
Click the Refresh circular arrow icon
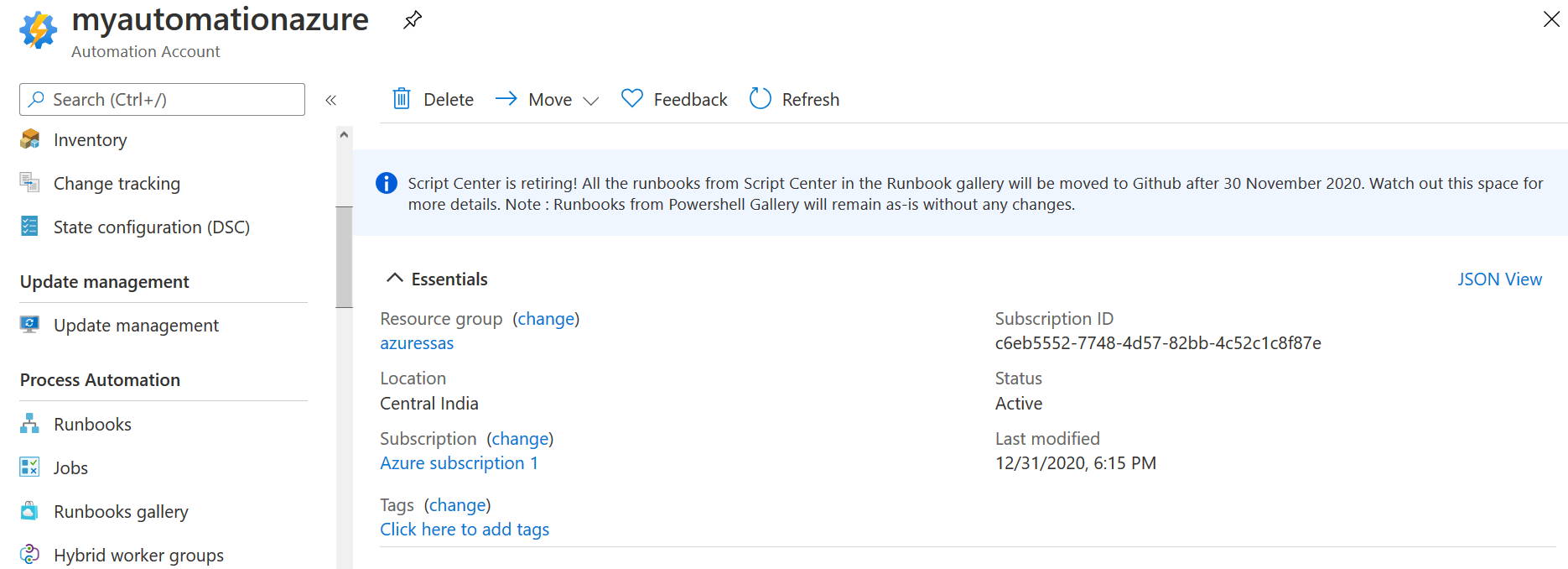point(760,99)
